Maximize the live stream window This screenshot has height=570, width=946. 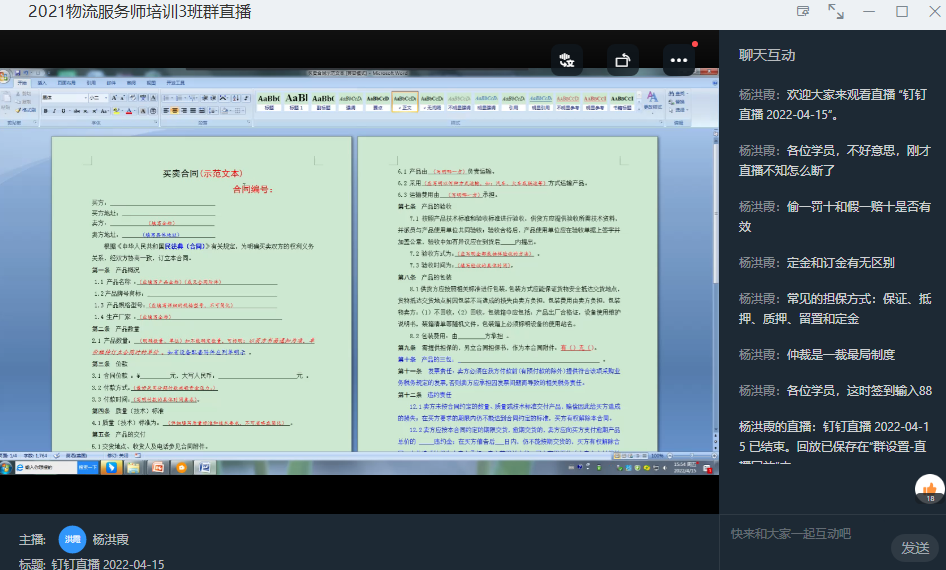pyautogui.click(x=901, y=11)
